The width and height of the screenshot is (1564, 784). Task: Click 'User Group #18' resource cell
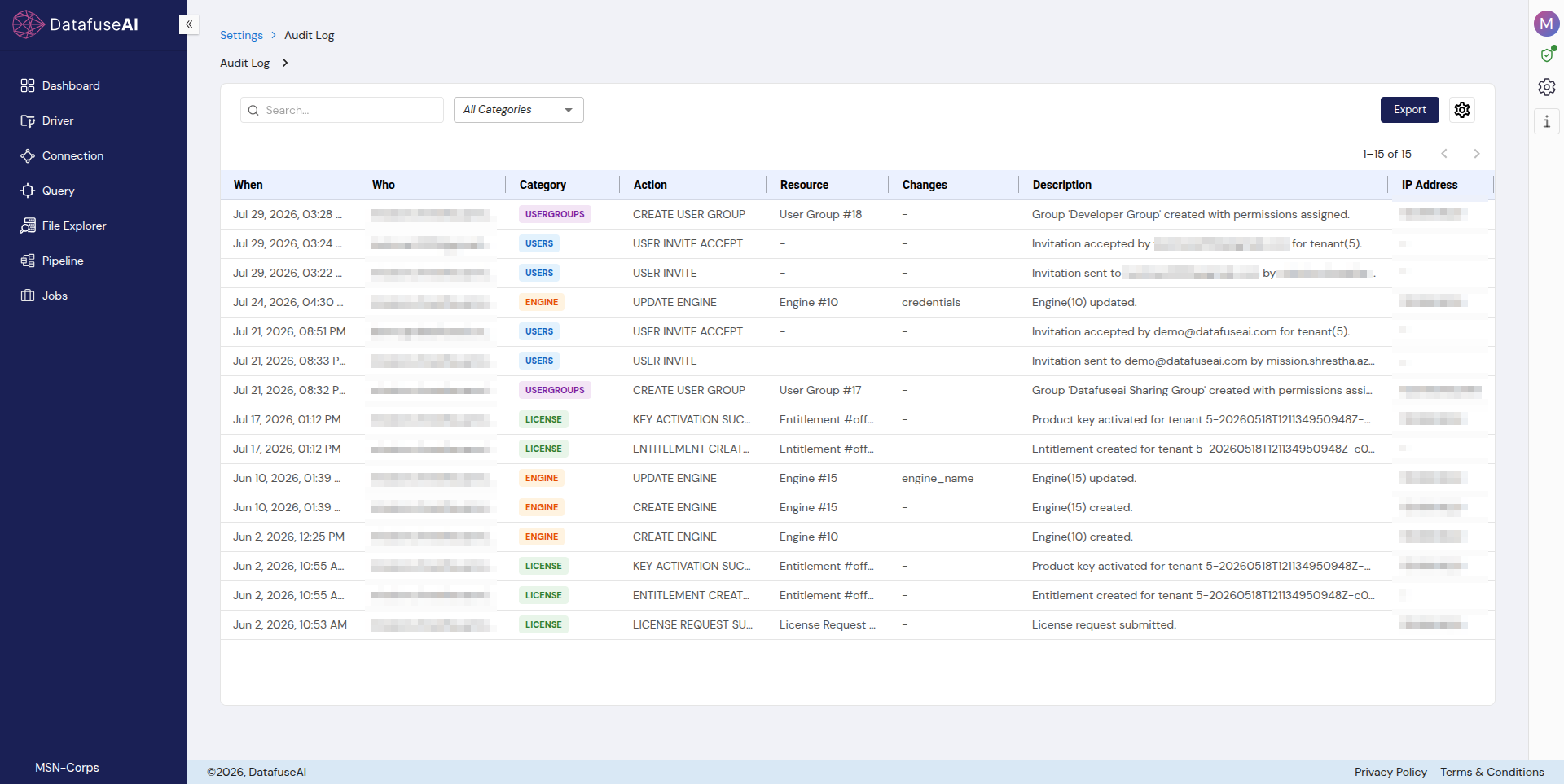point(820,214)
